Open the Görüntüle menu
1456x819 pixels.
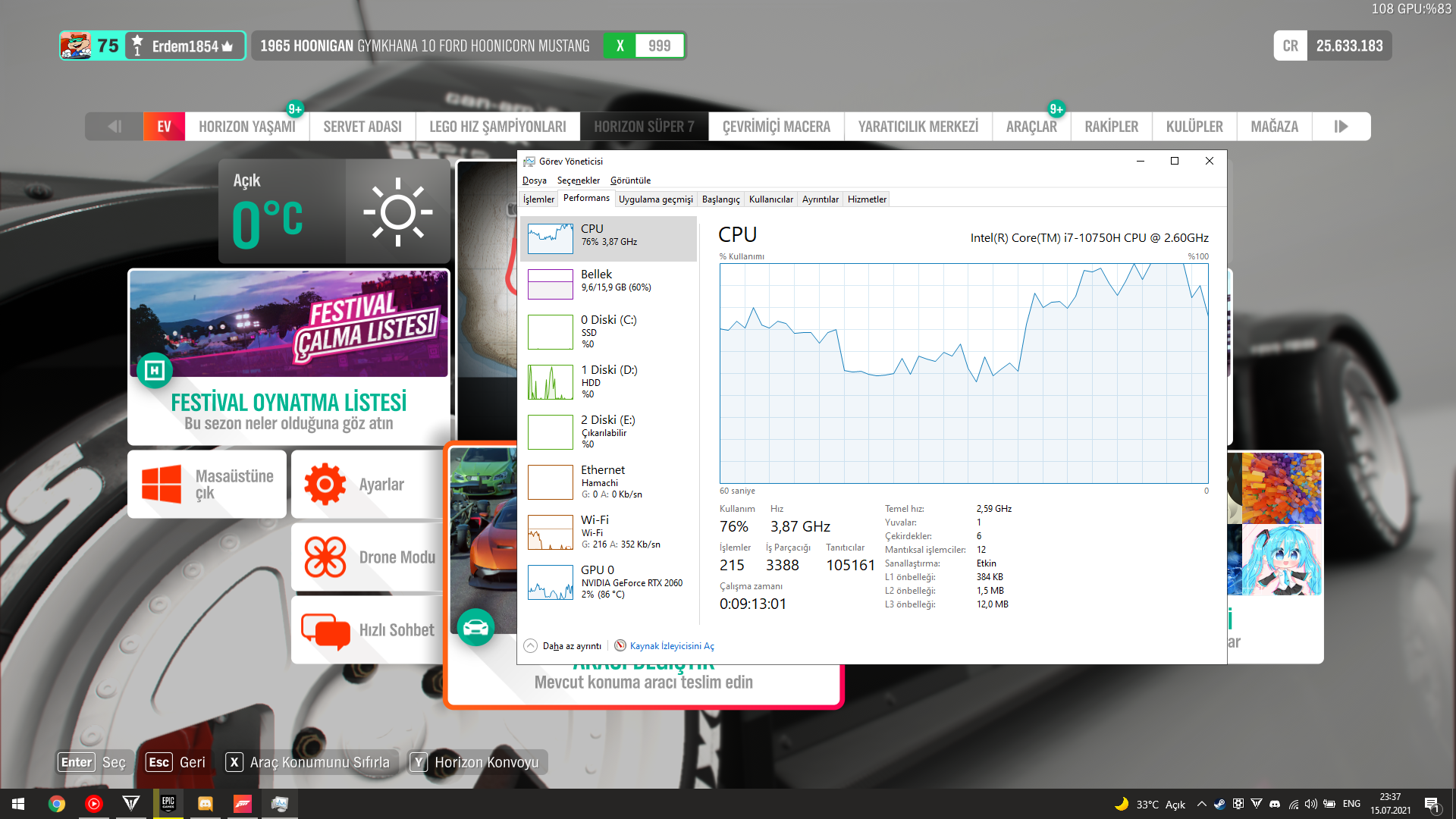pyautogui.click(x=630, y=180)
